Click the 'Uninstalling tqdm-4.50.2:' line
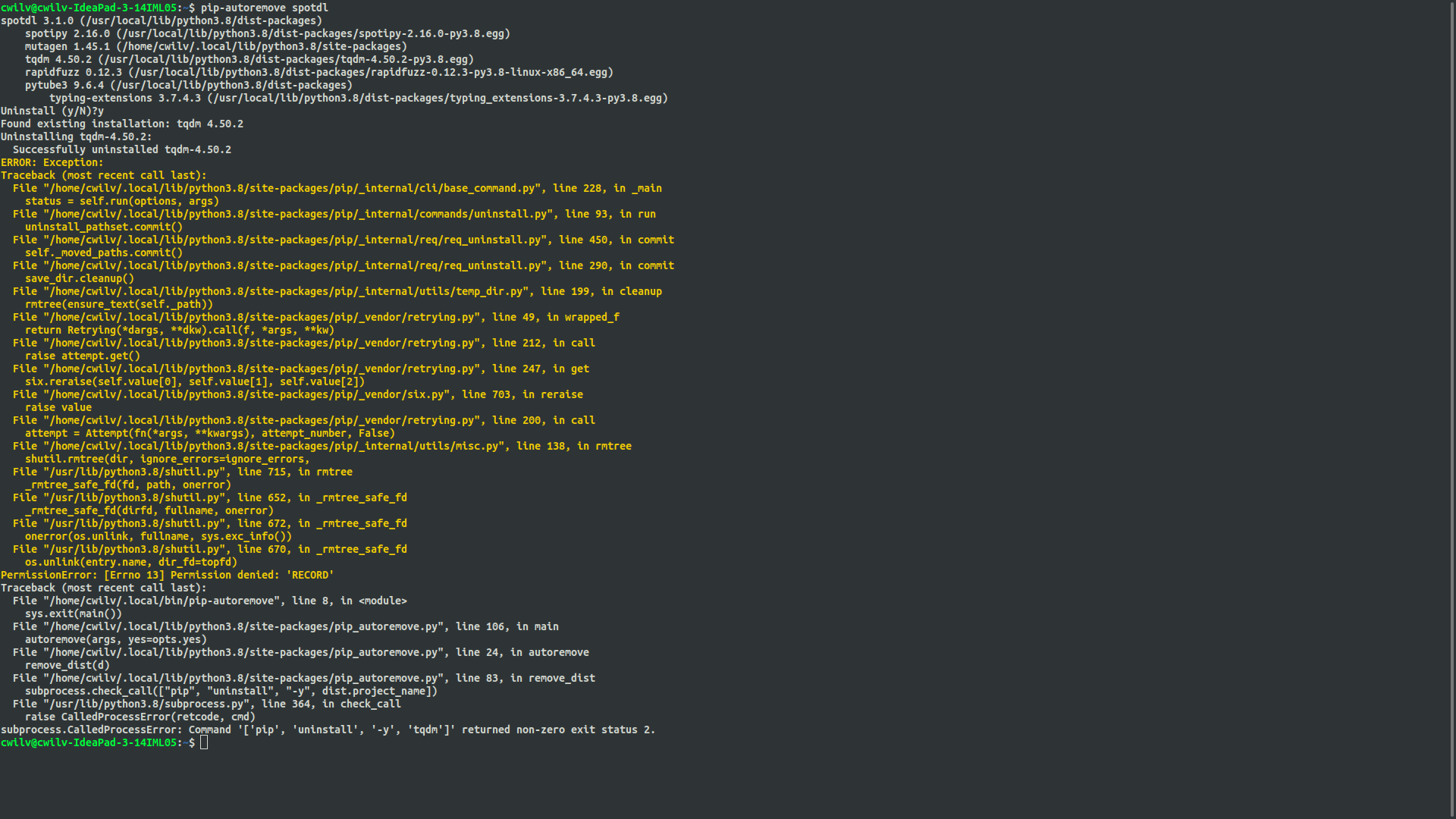Viewport: 1456px width, 819px height. tap(76, 136)
